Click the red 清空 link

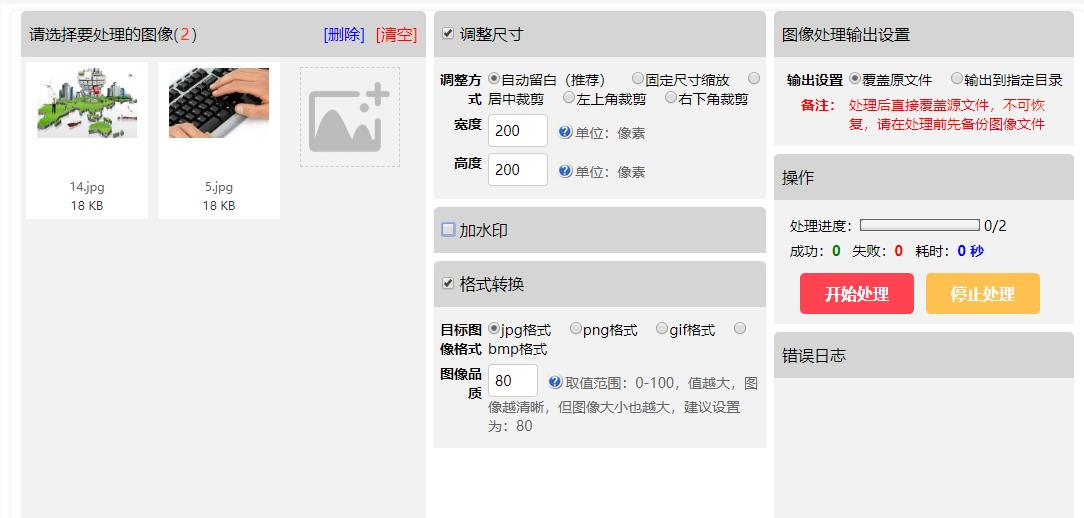pos(396,34)
